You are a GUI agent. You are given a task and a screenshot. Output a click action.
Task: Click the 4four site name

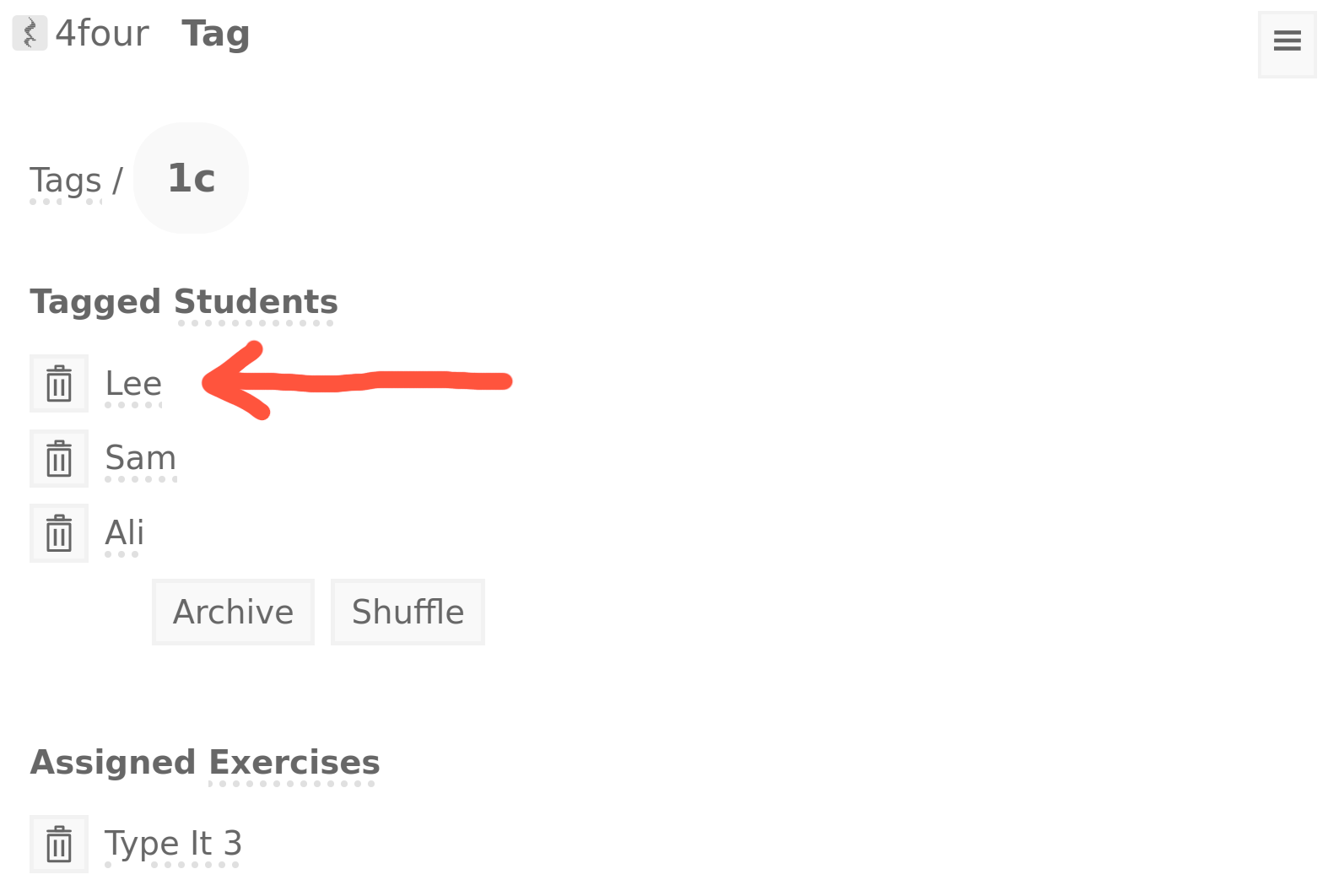click(102, 34)
